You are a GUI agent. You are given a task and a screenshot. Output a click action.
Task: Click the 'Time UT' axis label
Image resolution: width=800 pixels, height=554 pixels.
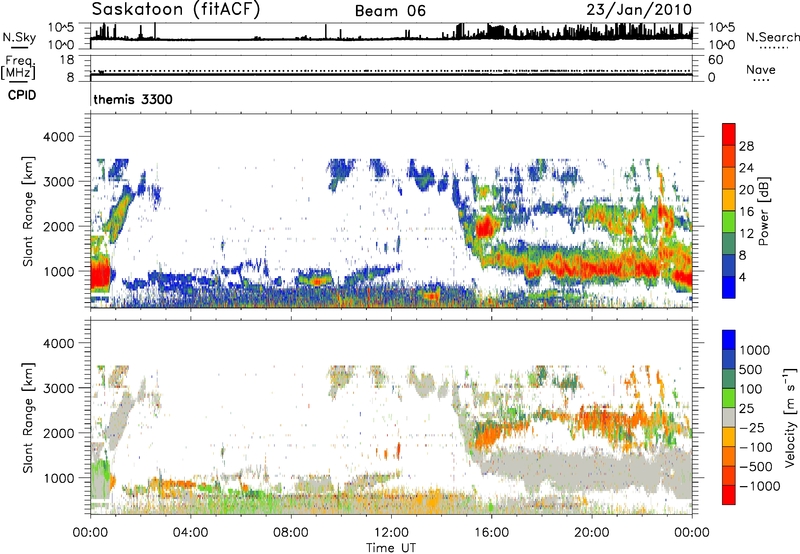coord(391,548)
